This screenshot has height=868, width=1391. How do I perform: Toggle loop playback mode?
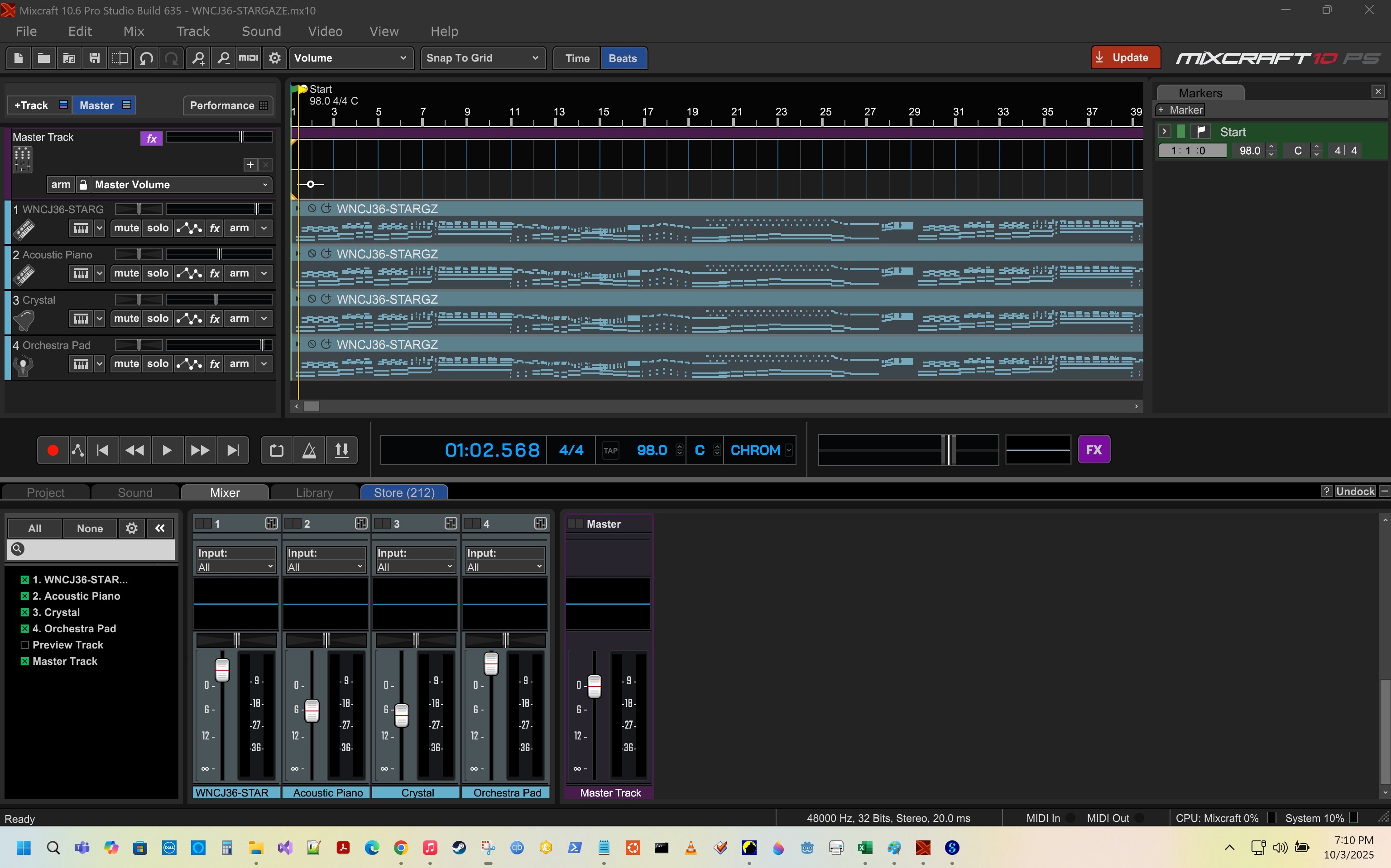(x=276, y=450)
